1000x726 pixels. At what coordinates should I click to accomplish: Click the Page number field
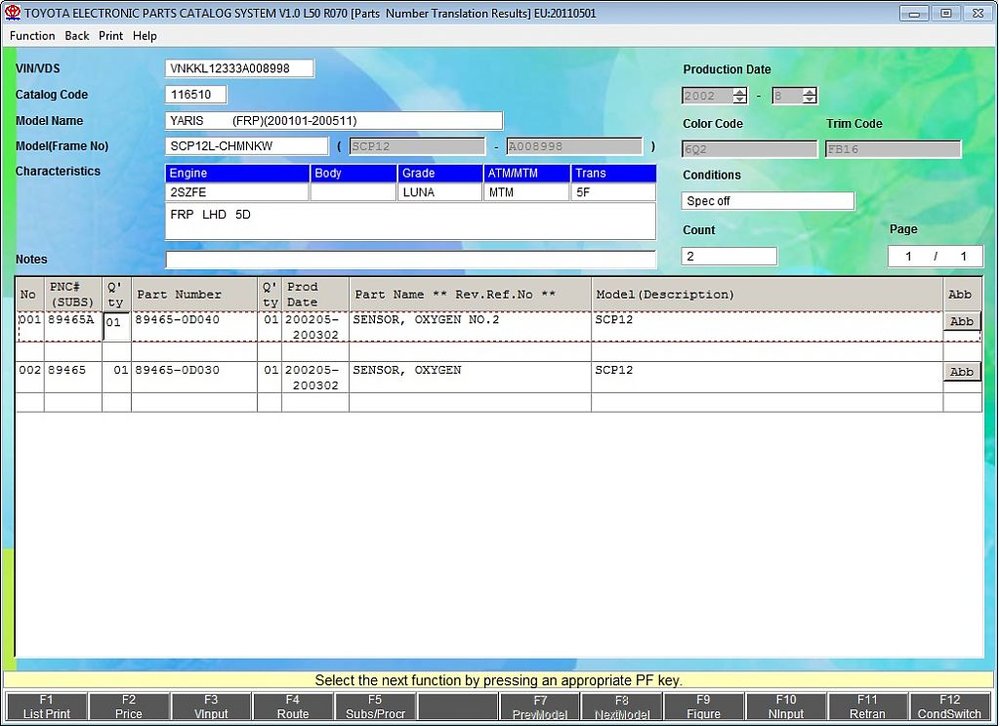pyautogui.click(x=935, y=256)
